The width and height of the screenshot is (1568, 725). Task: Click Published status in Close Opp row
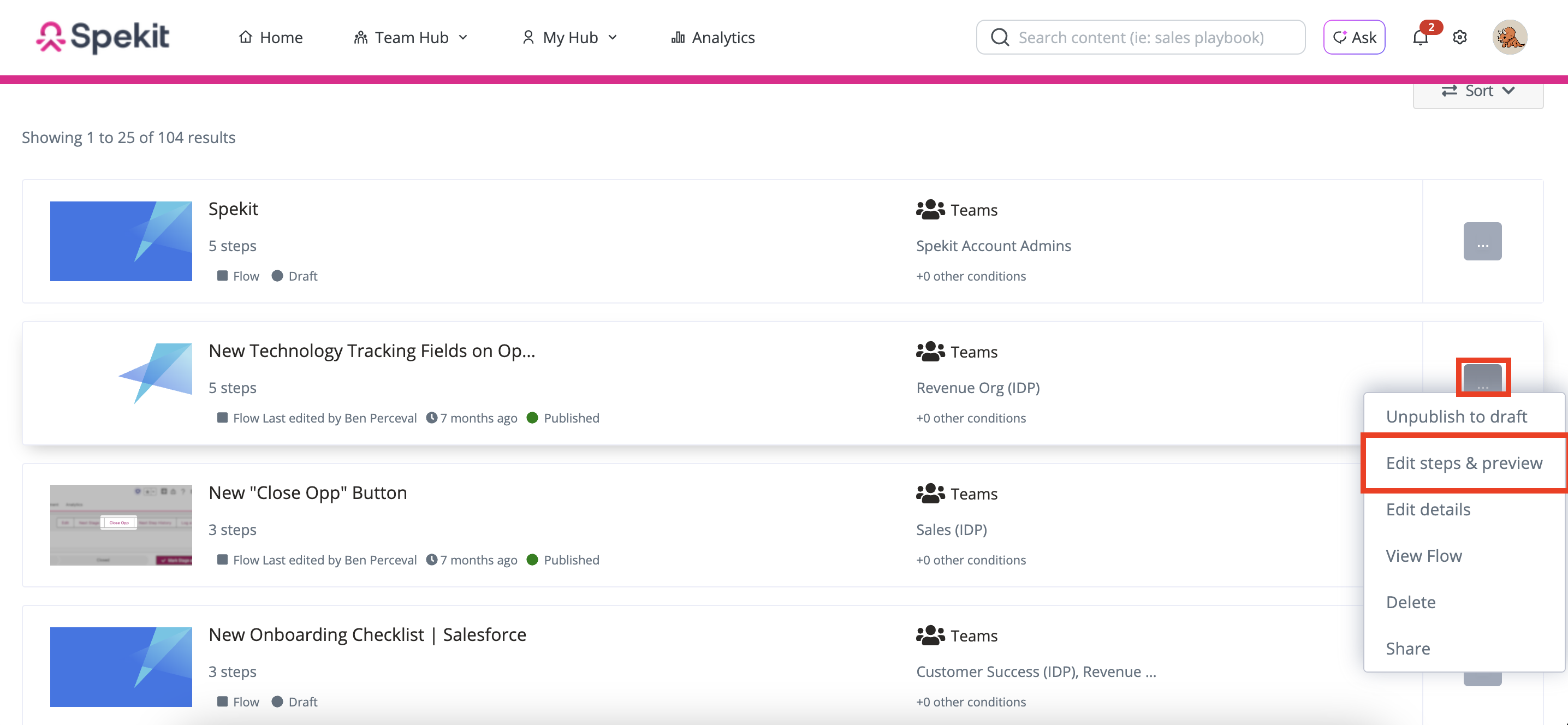[563, 560]
